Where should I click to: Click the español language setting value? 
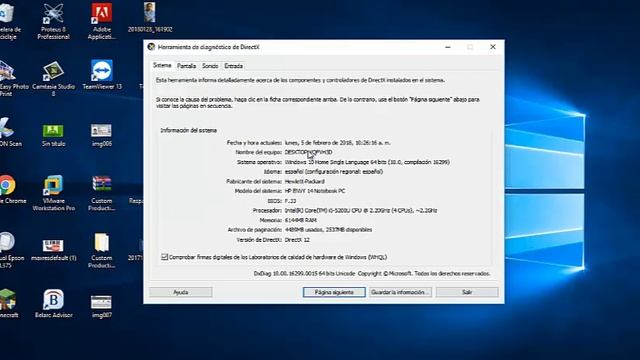(x=334, y=172)
